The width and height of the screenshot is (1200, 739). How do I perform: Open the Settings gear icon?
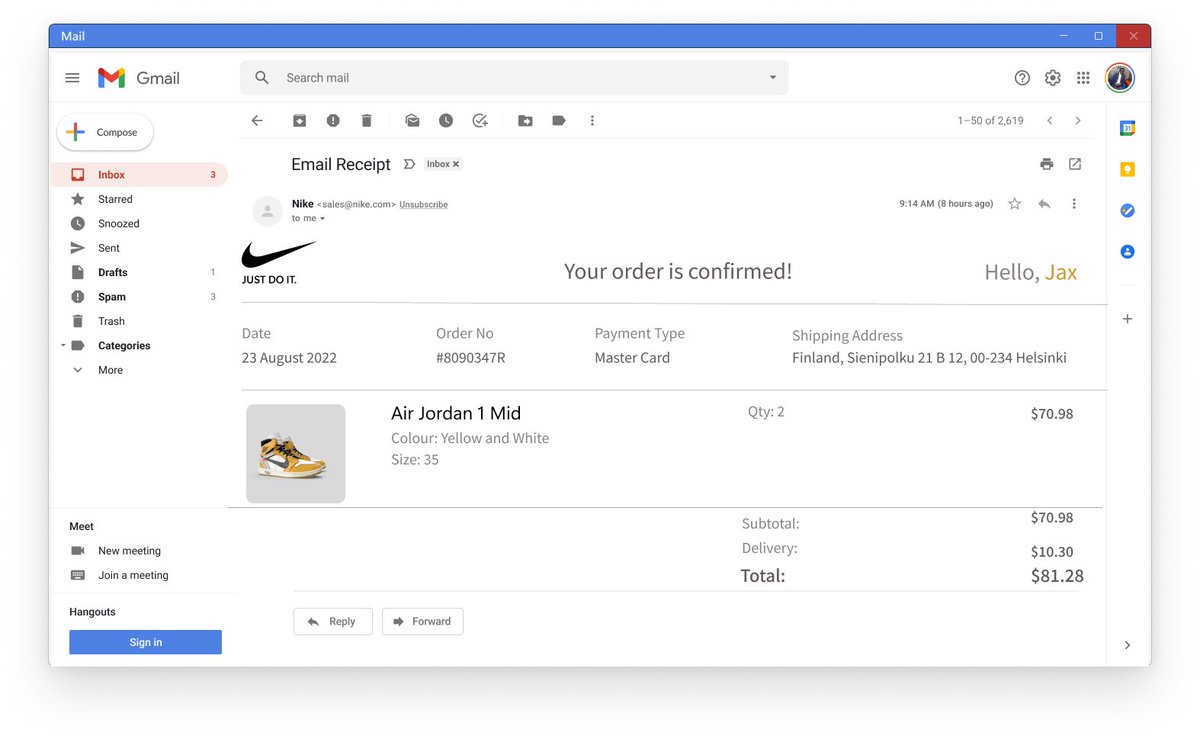click(1053, 78)
